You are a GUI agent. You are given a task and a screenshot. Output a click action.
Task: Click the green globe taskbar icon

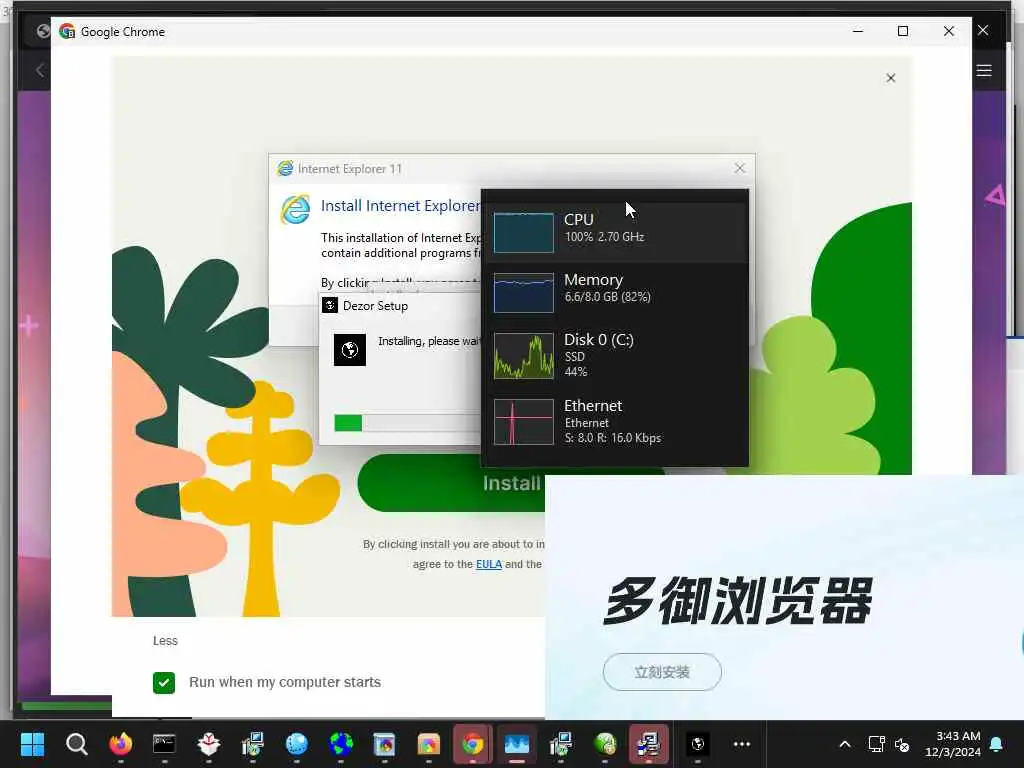605,744
